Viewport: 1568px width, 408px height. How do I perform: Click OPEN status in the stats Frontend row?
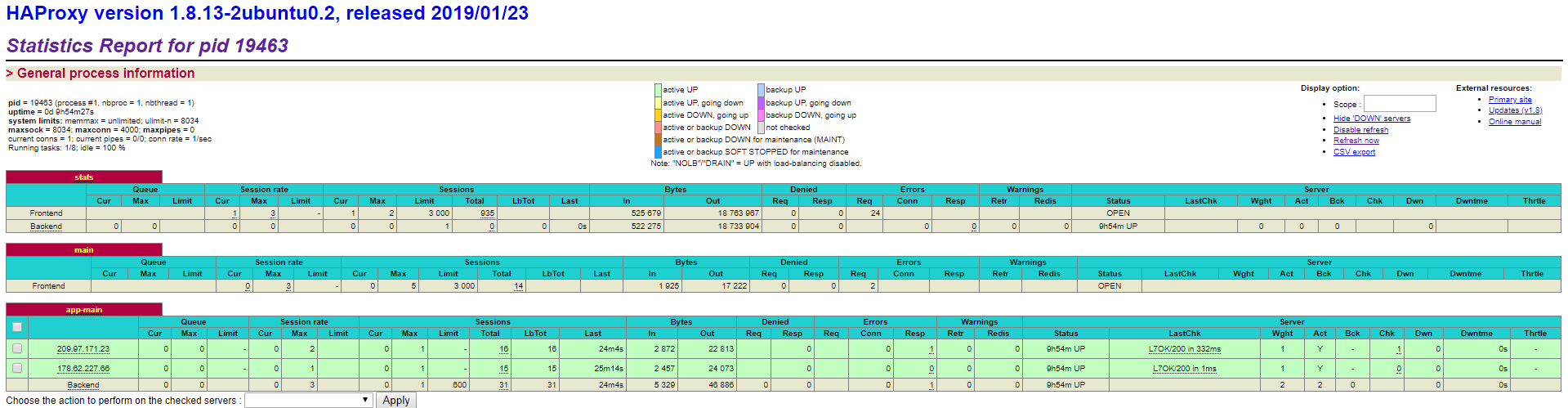coord(1119,213)
